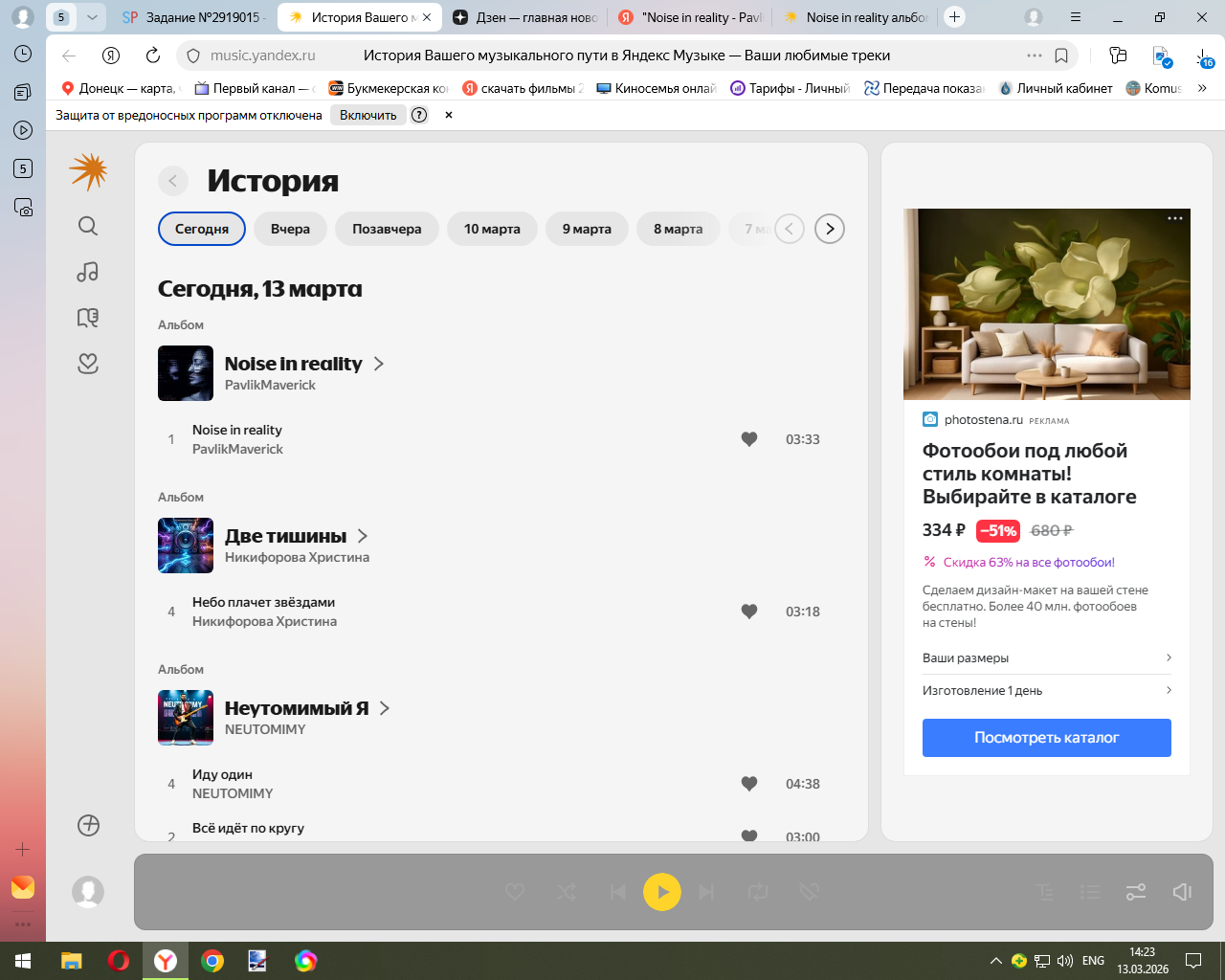The height and width of the screenshot is (980, 1225).
Task: Click the Noise in reality album cover
Action: point(186,373)
